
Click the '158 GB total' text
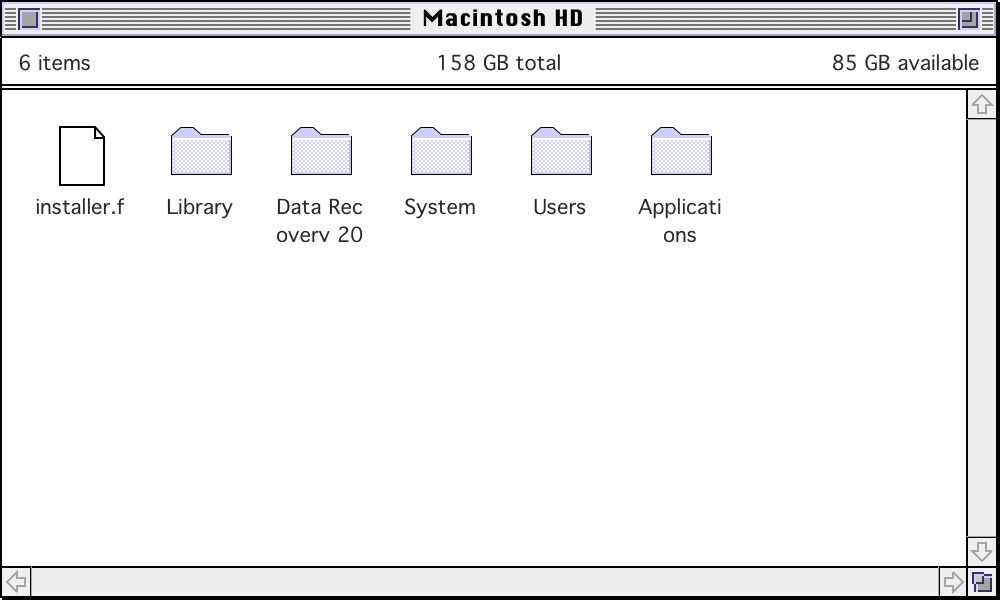click(x=499, y=62)
